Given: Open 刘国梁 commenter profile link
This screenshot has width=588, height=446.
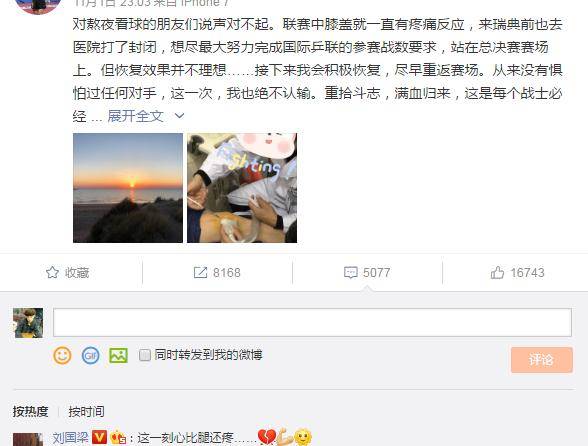Looking at the screenshot, I should [70, 437].
